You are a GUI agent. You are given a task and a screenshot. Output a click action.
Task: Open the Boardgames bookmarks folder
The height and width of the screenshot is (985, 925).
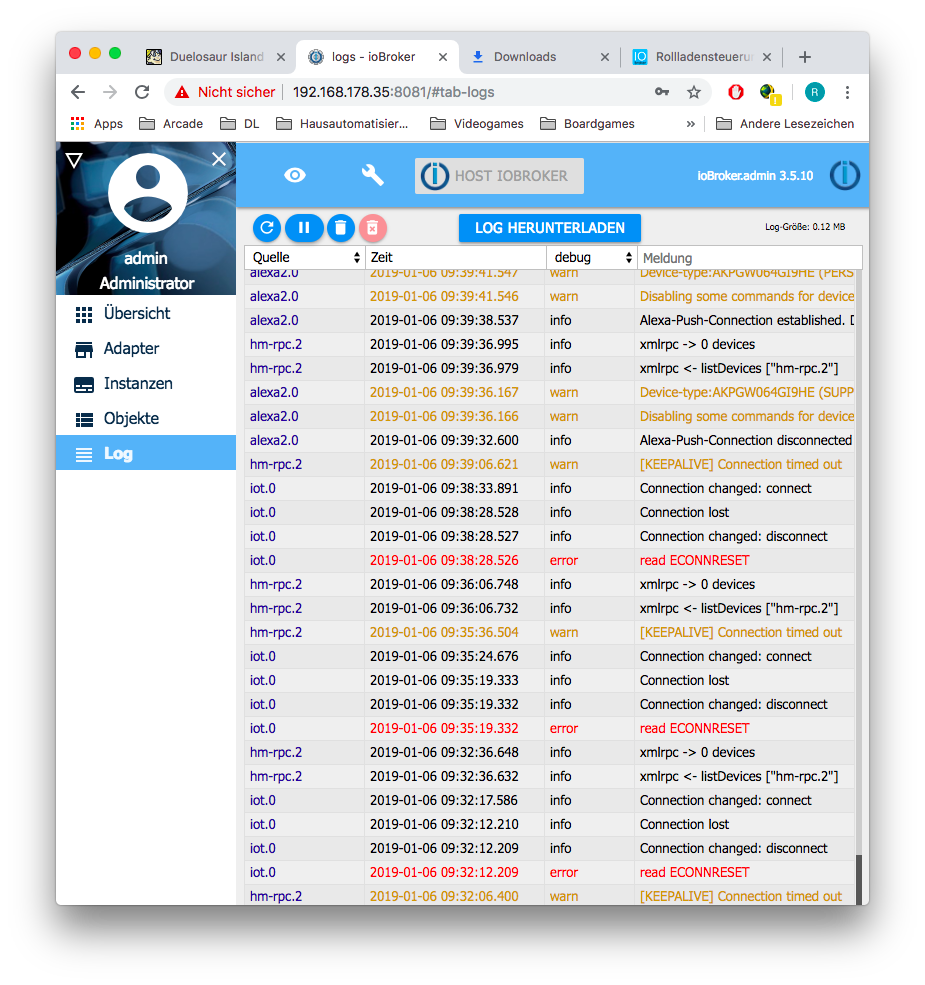(587, 124)
